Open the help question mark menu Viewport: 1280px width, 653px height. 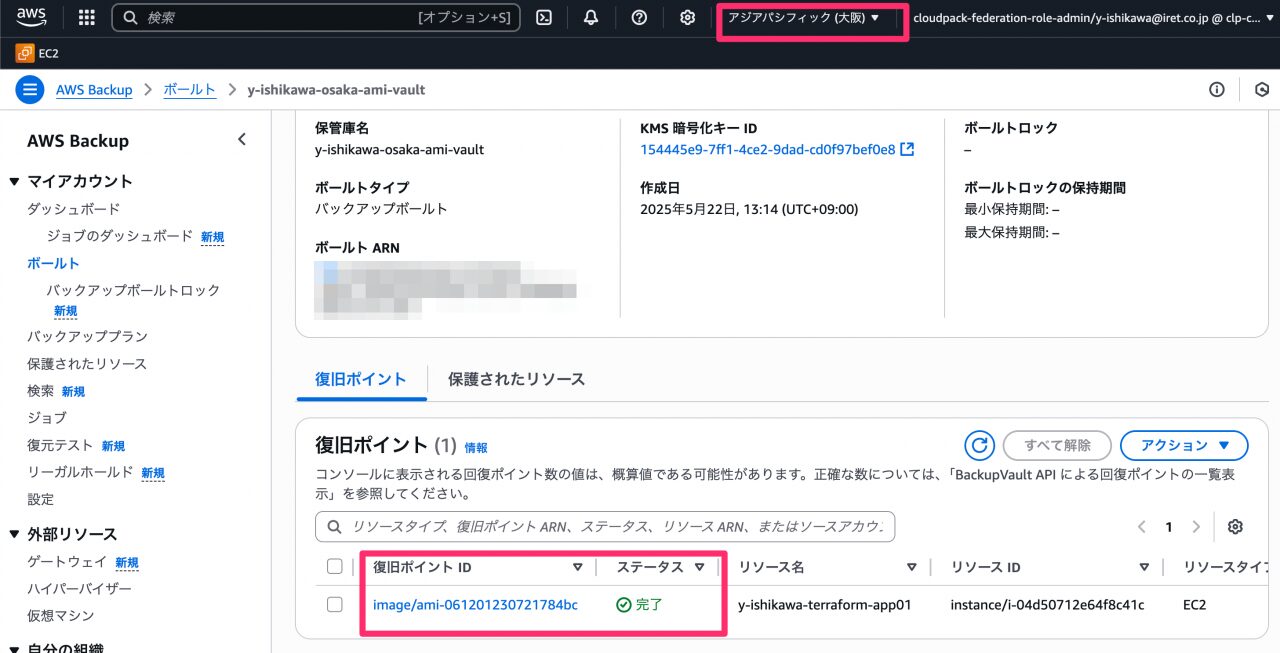pyautogui.click(x=640, y=17)
